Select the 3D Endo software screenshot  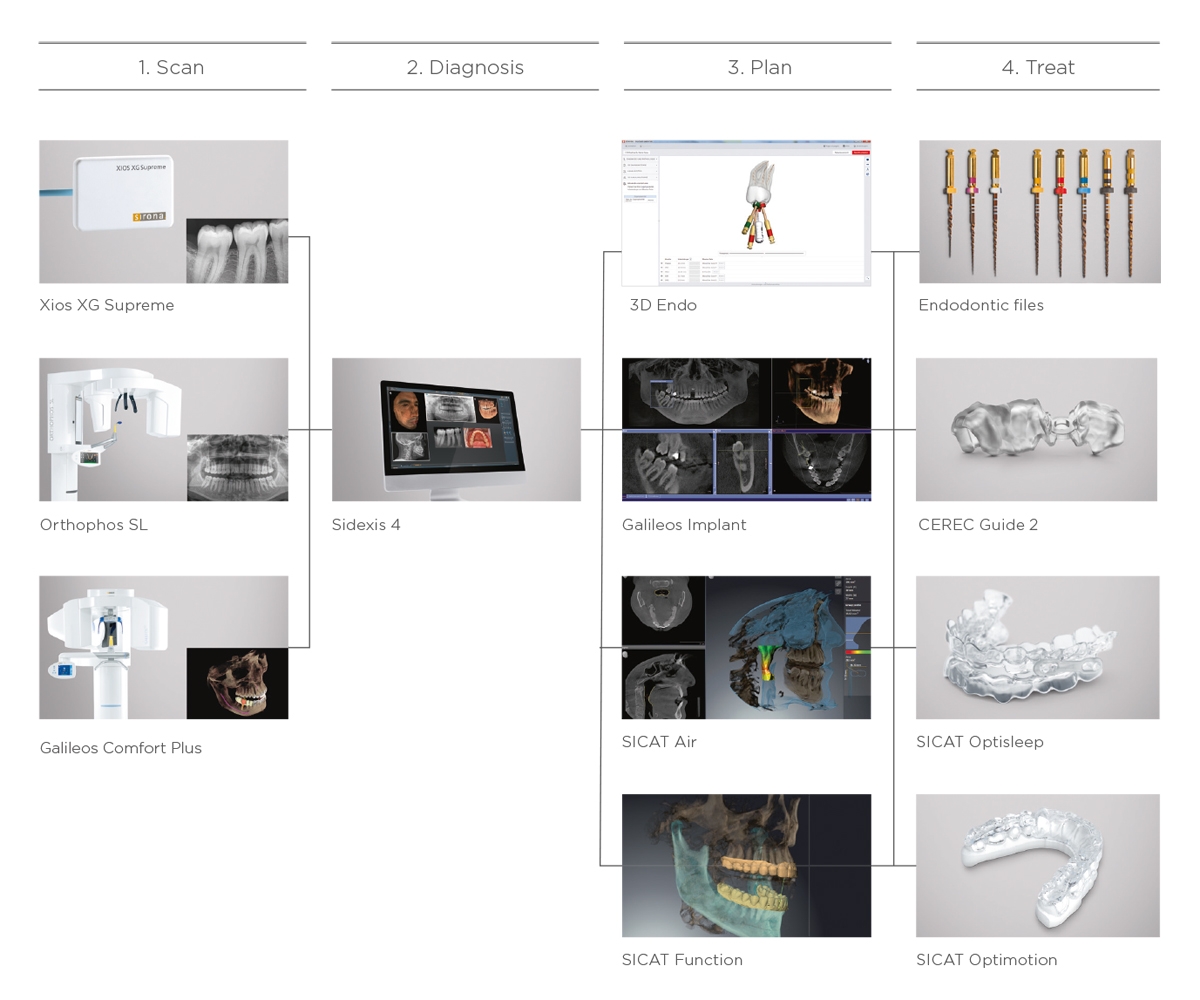click(746, 213)
